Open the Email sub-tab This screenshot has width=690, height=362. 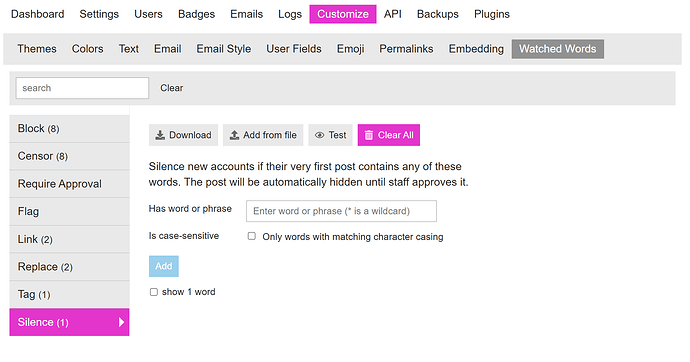click(x=168, y=49)
